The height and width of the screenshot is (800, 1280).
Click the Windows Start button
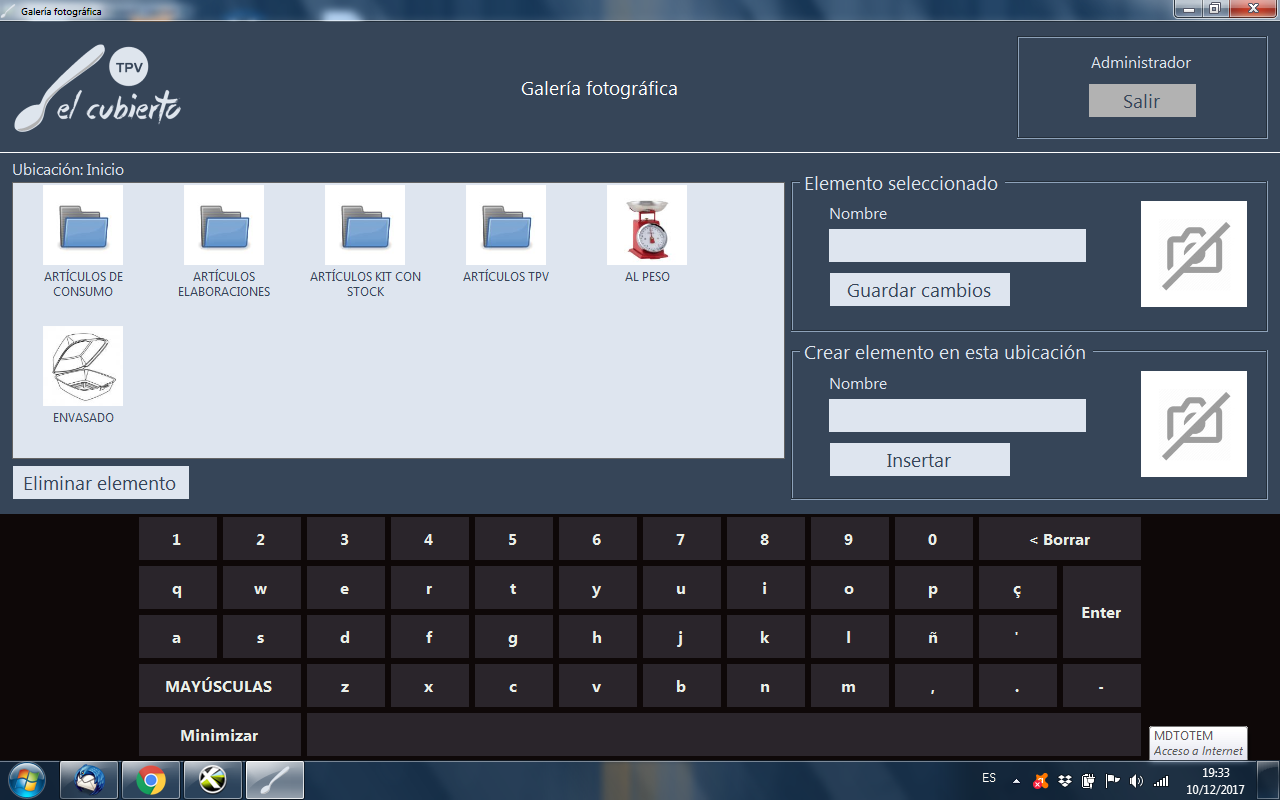click(x=27, y=779)
